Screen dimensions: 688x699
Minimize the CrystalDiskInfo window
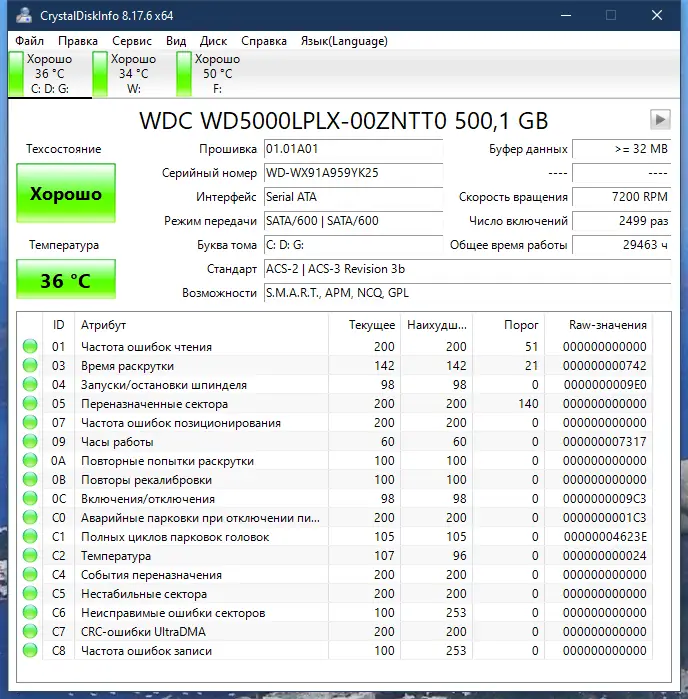tap(566, 16)
